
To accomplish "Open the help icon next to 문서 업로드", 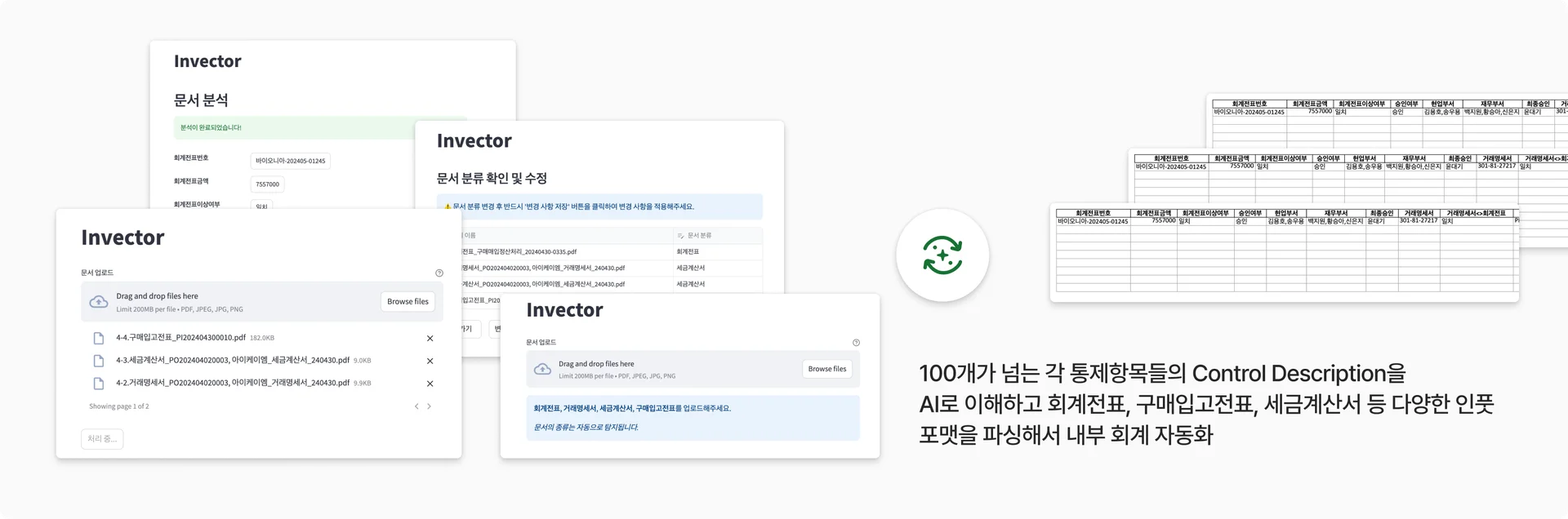I will click(439, 273).
